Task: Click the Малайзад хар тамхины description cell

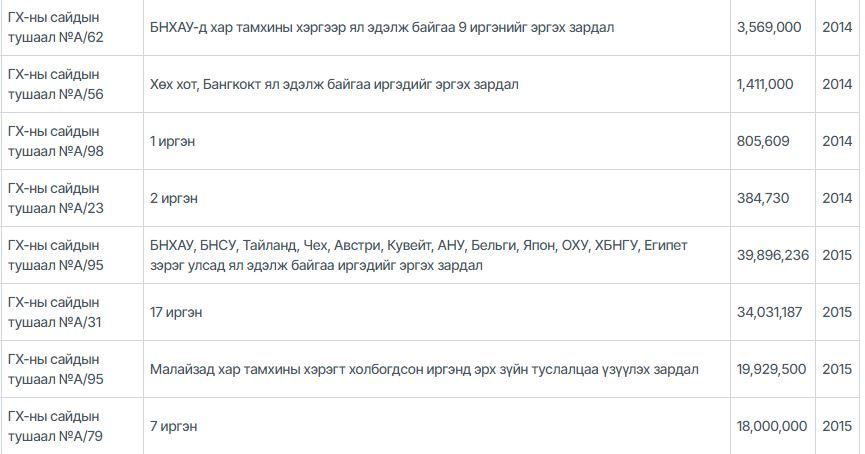Action: pyautogui.click(x=424, y=370)
